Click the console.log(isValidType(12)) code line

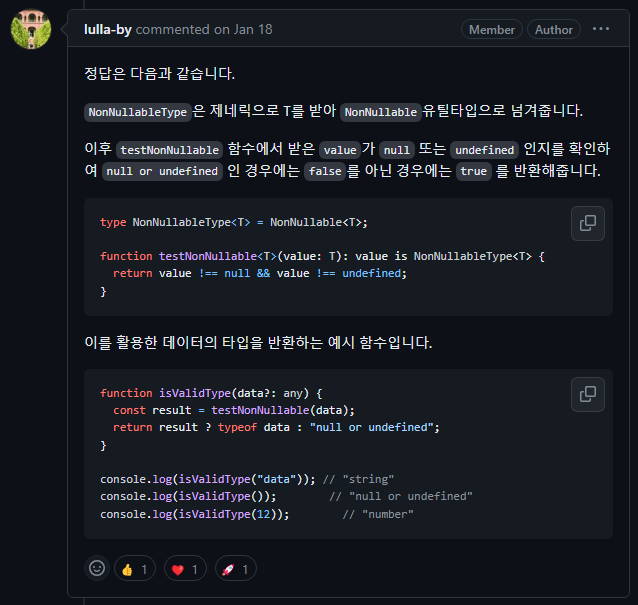(194, 514)
